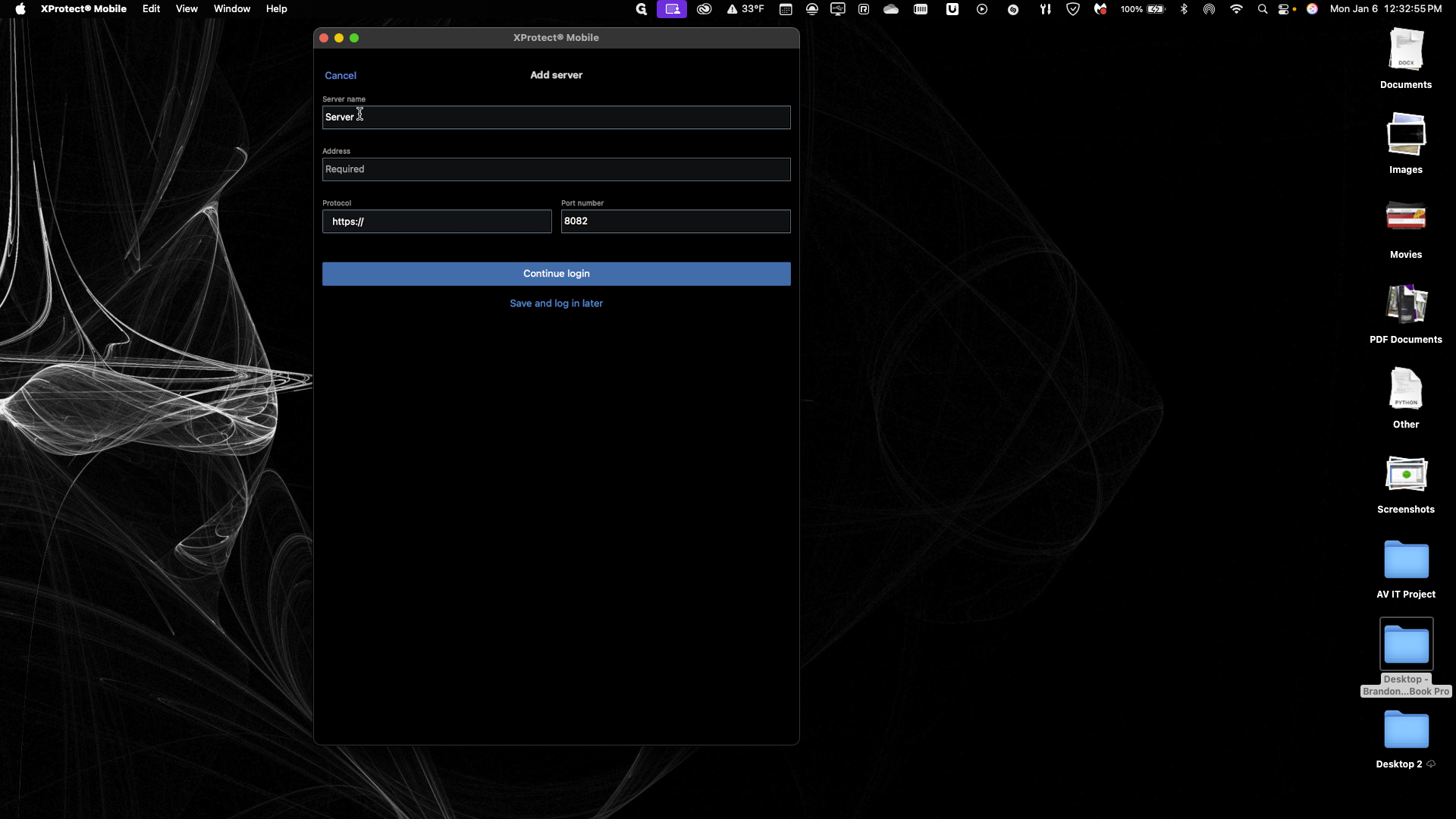
Task: Open the https:// Protocol dropdown
Action: [437, 221]
